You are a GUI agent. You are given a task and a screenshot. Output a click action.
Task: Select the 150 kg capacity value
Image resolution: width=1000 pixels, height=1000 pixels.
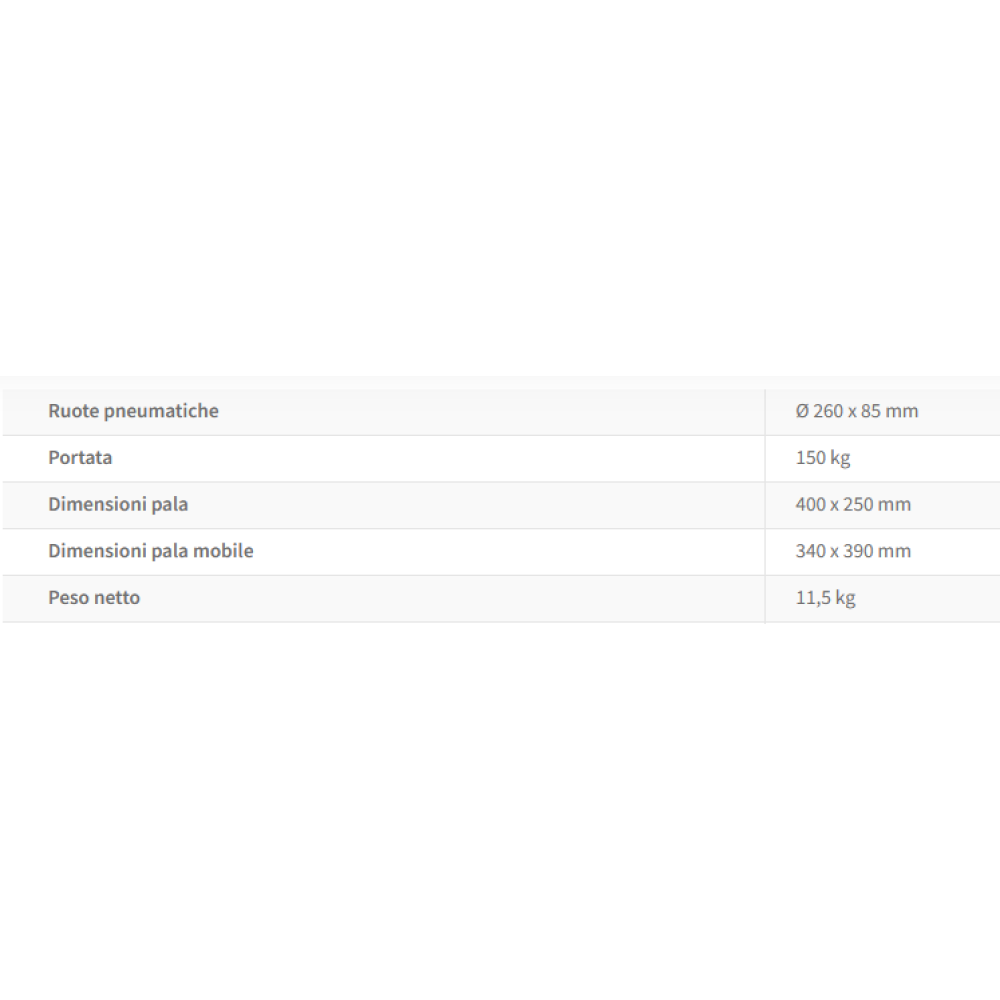click(822, 458)
